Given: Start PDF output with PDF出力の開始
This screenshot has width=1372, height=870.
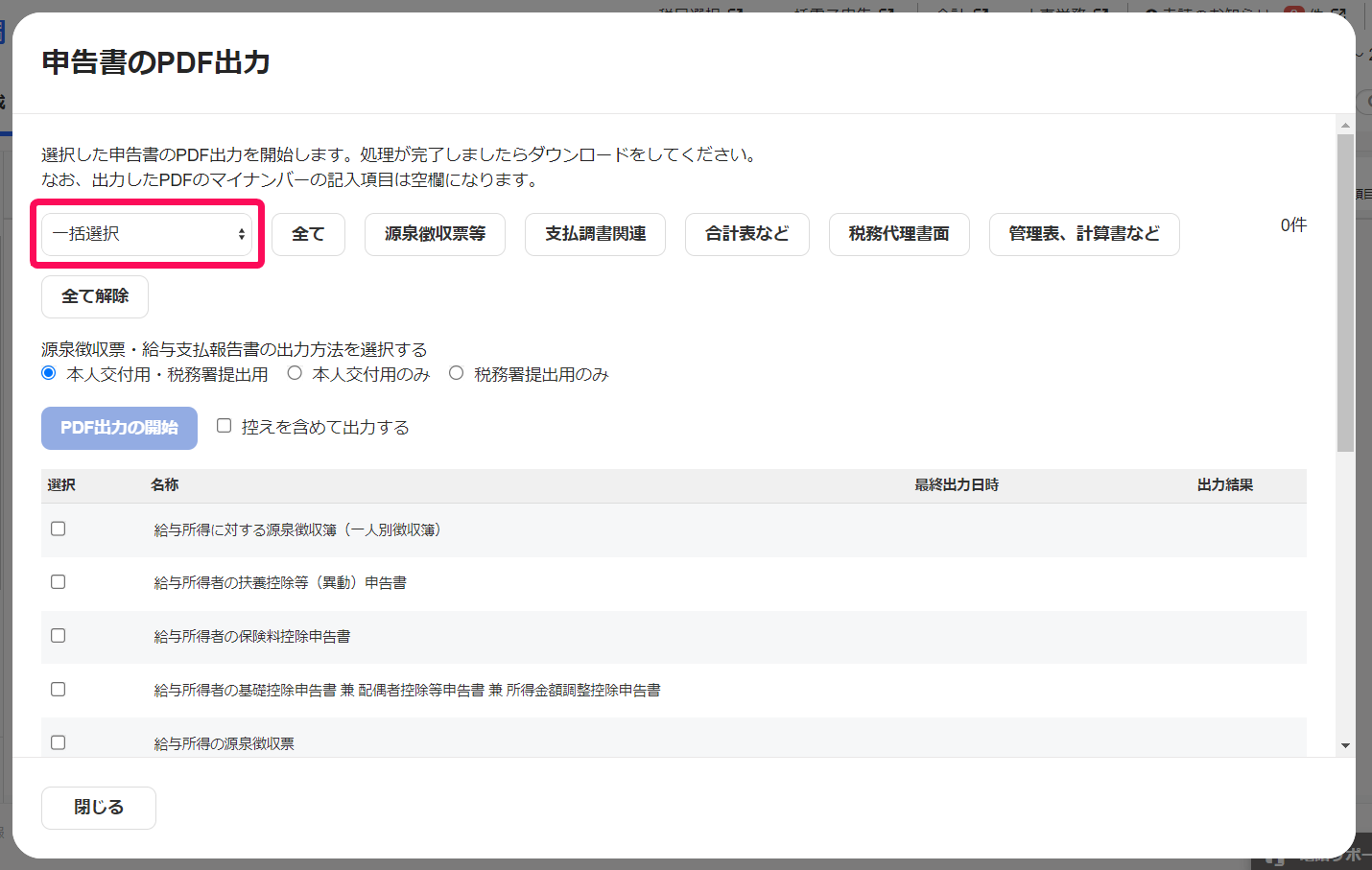Looking at the screenshot, I should point(119,428).
